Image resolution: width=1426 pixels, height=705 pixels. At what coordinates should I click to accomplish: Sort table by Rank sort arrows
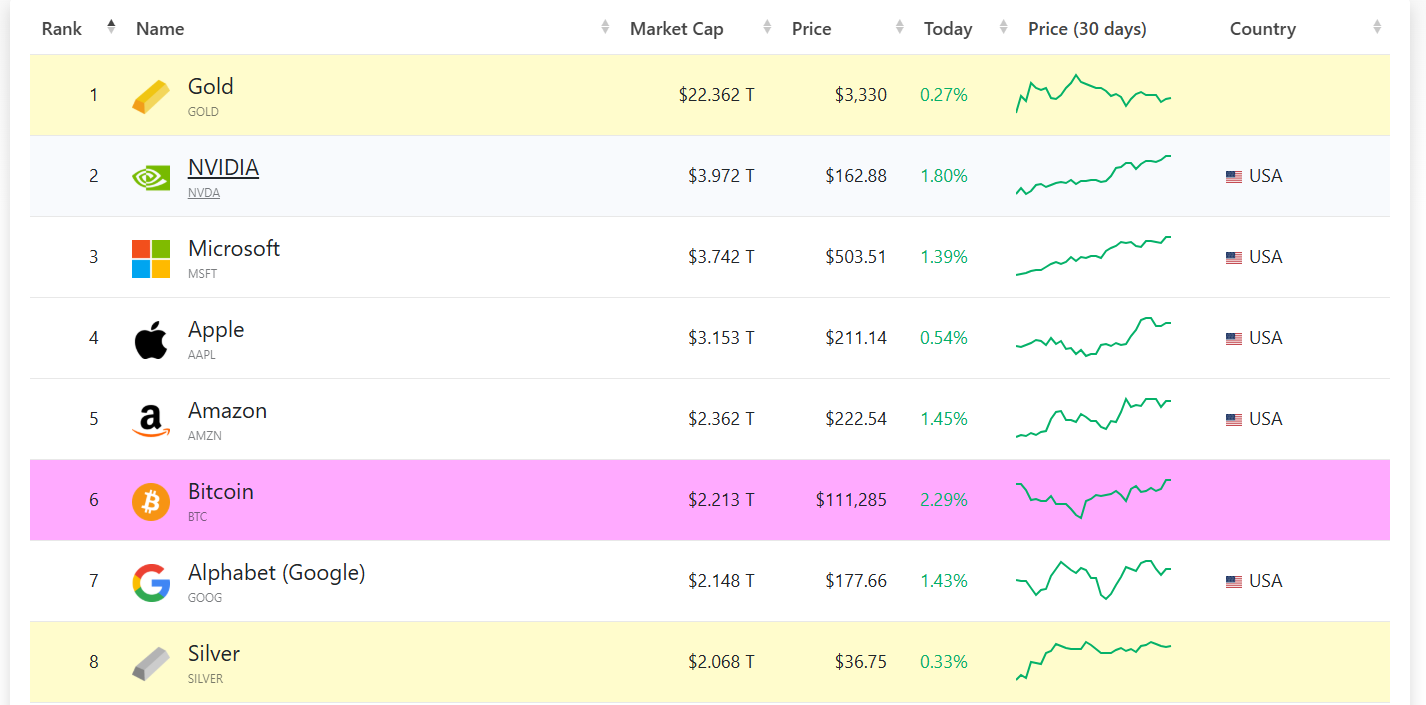111,27
